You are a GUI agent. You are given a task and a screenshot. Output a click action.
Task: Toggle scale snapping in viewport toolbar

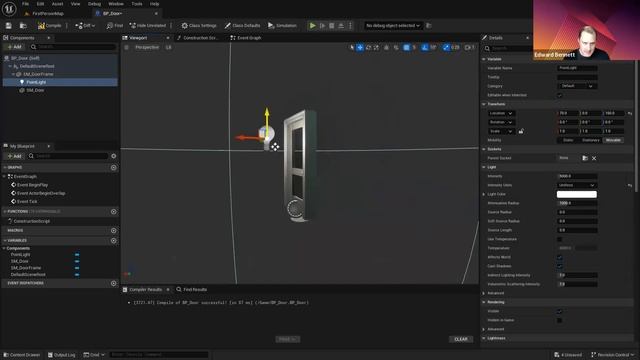click(446, 48)
